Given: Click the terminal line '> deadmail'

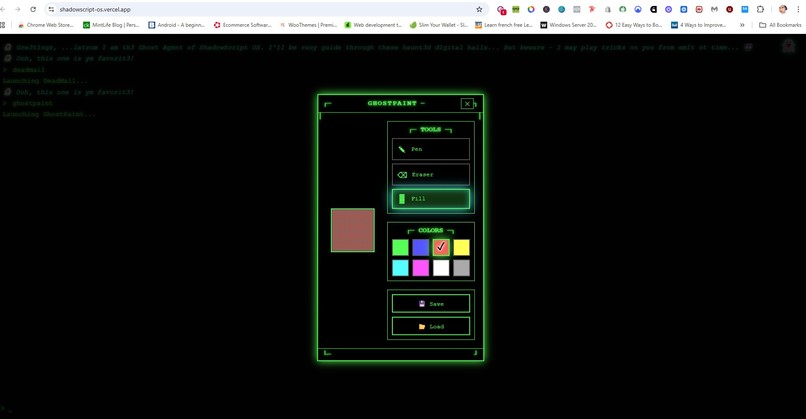Looking at the screenshot, I should [25, 70].
